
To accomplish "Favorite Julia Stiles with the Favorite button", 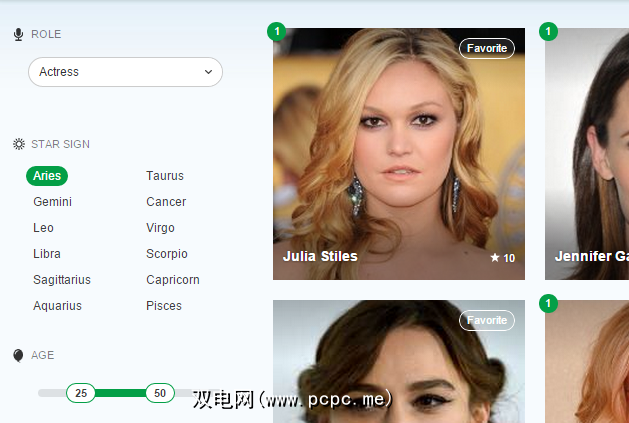I will [487, 49].
